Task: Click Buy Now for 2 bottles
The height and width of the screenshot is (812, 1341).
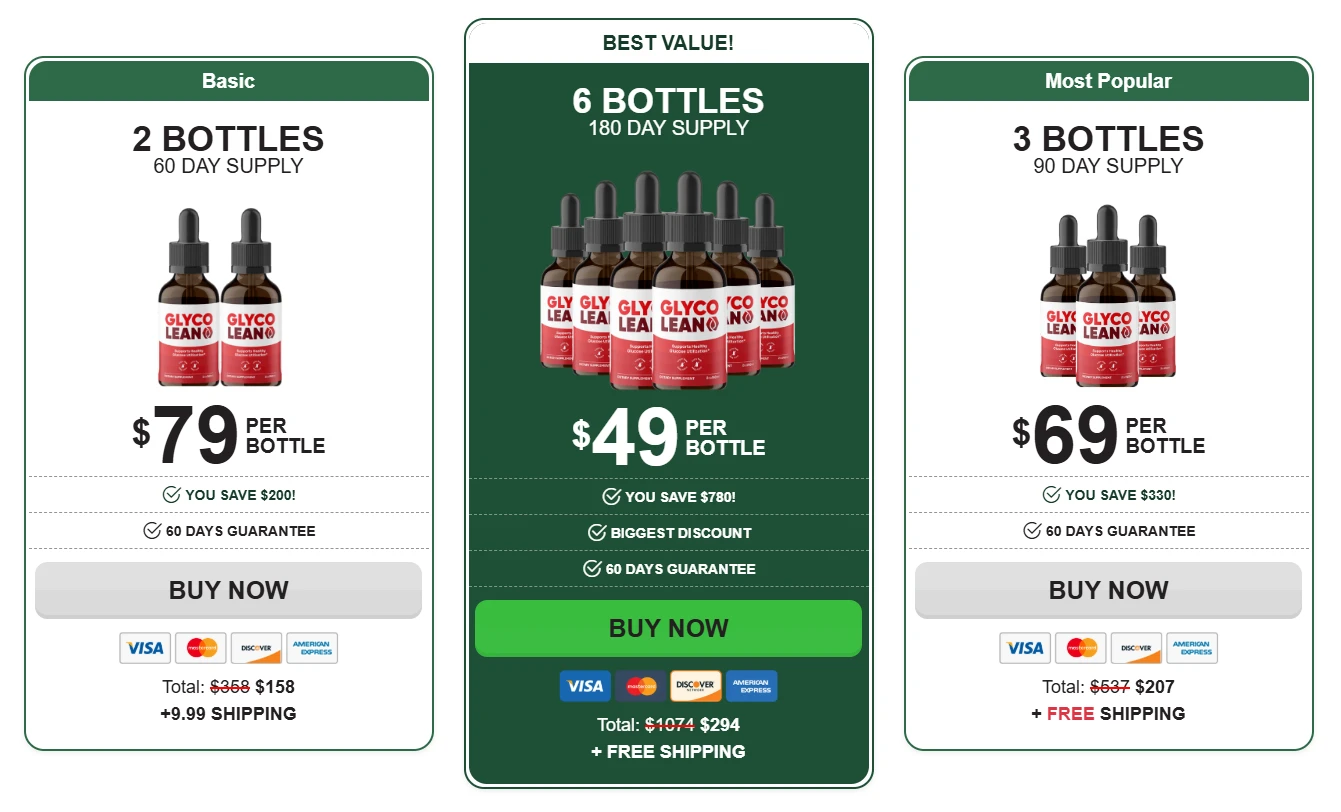Action: coord(228,590)
